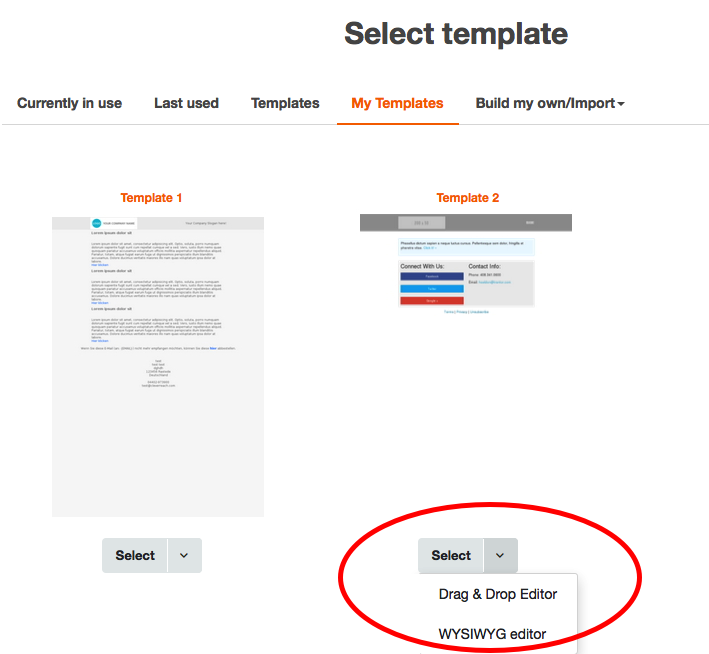Image resolution: width=709 pixels, height=654 pixels.
Task: Choose Drag & Drop Editor option
Action: click(498, 594)
